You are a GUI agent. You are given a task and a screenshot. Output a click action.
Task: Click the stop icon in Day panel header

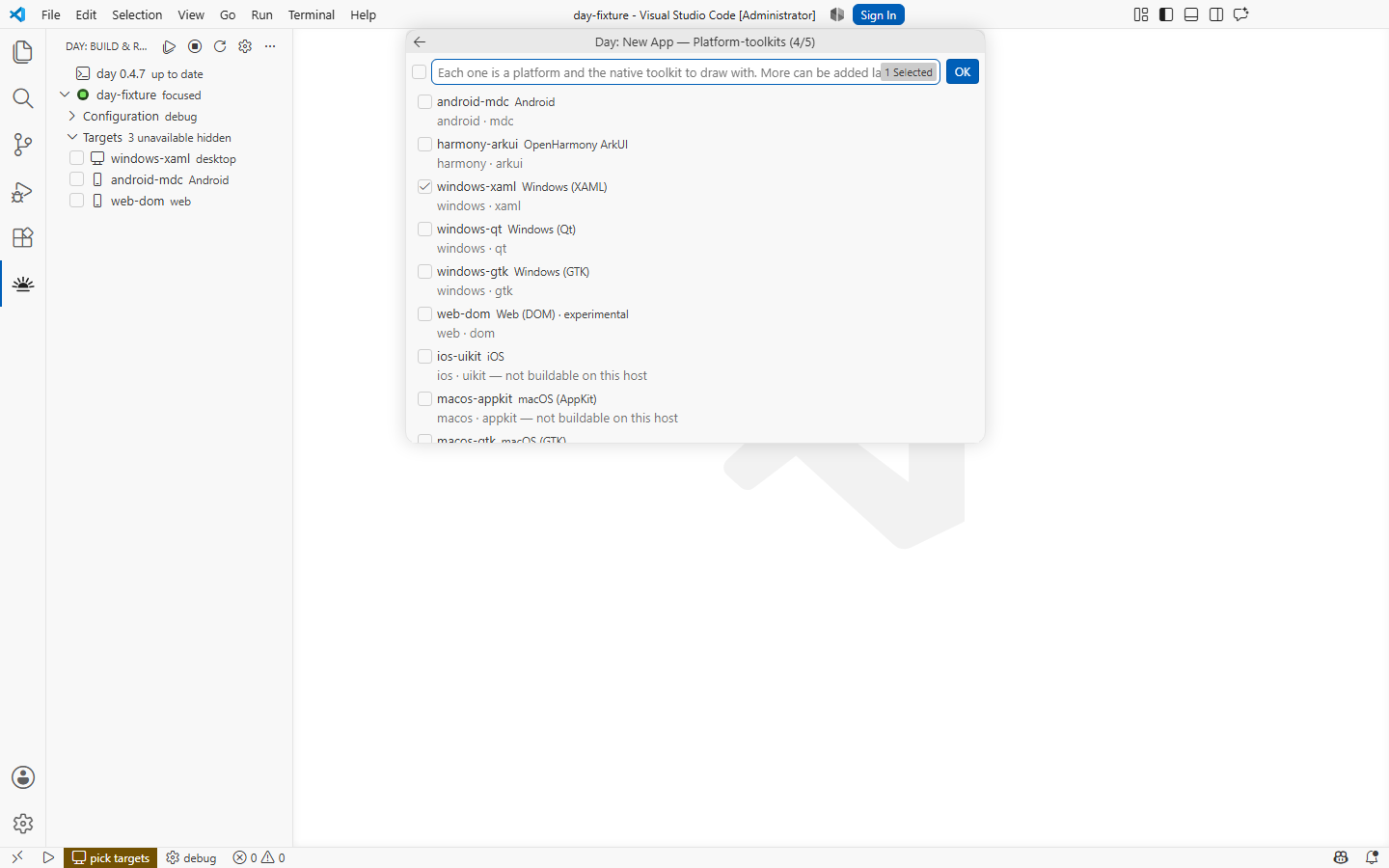pos(195,46)
